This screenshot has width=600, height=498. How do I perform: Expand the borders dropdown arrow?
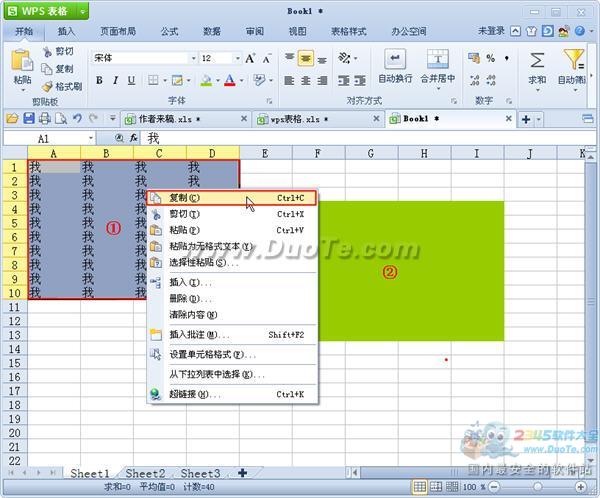[165, 81]
